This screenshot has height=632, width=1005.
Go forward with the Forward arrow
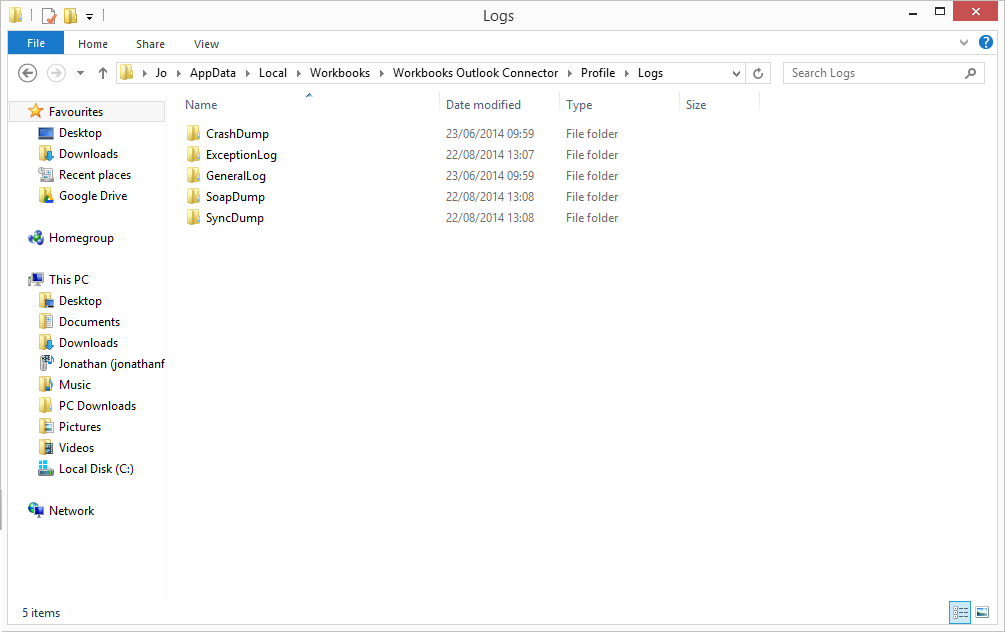point(56,73)
